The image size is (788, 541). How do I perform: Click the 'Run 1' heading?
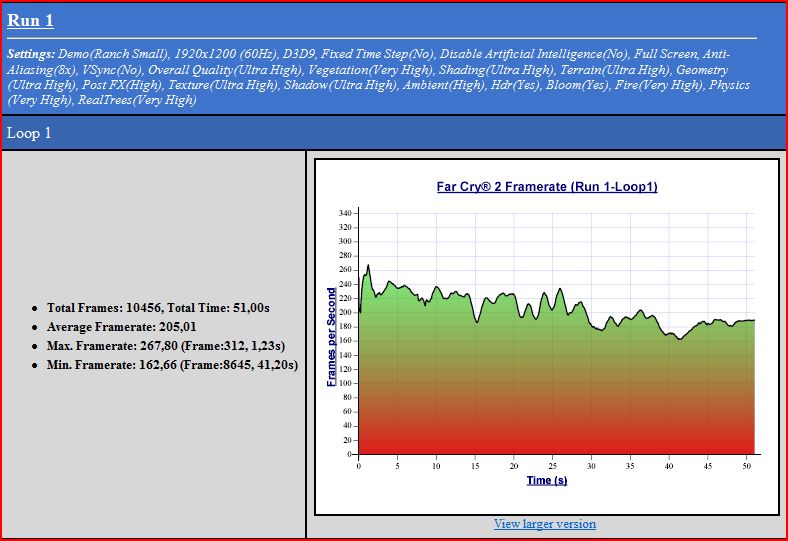[30, 21]
